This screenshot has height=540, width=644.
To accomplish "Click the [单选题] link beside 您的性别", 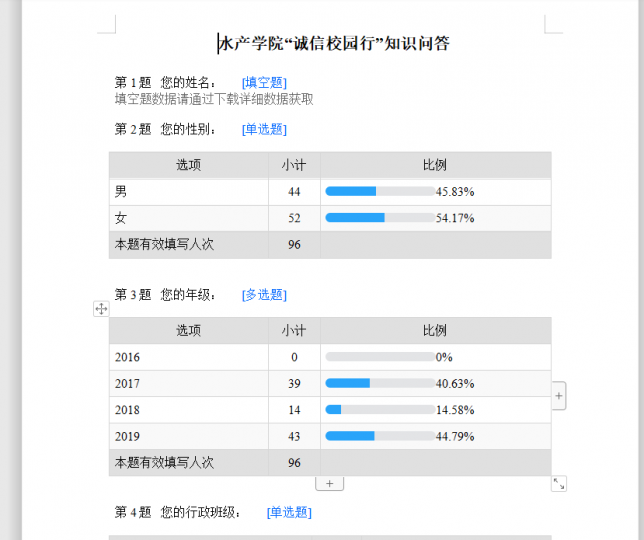I will (264, 129).
